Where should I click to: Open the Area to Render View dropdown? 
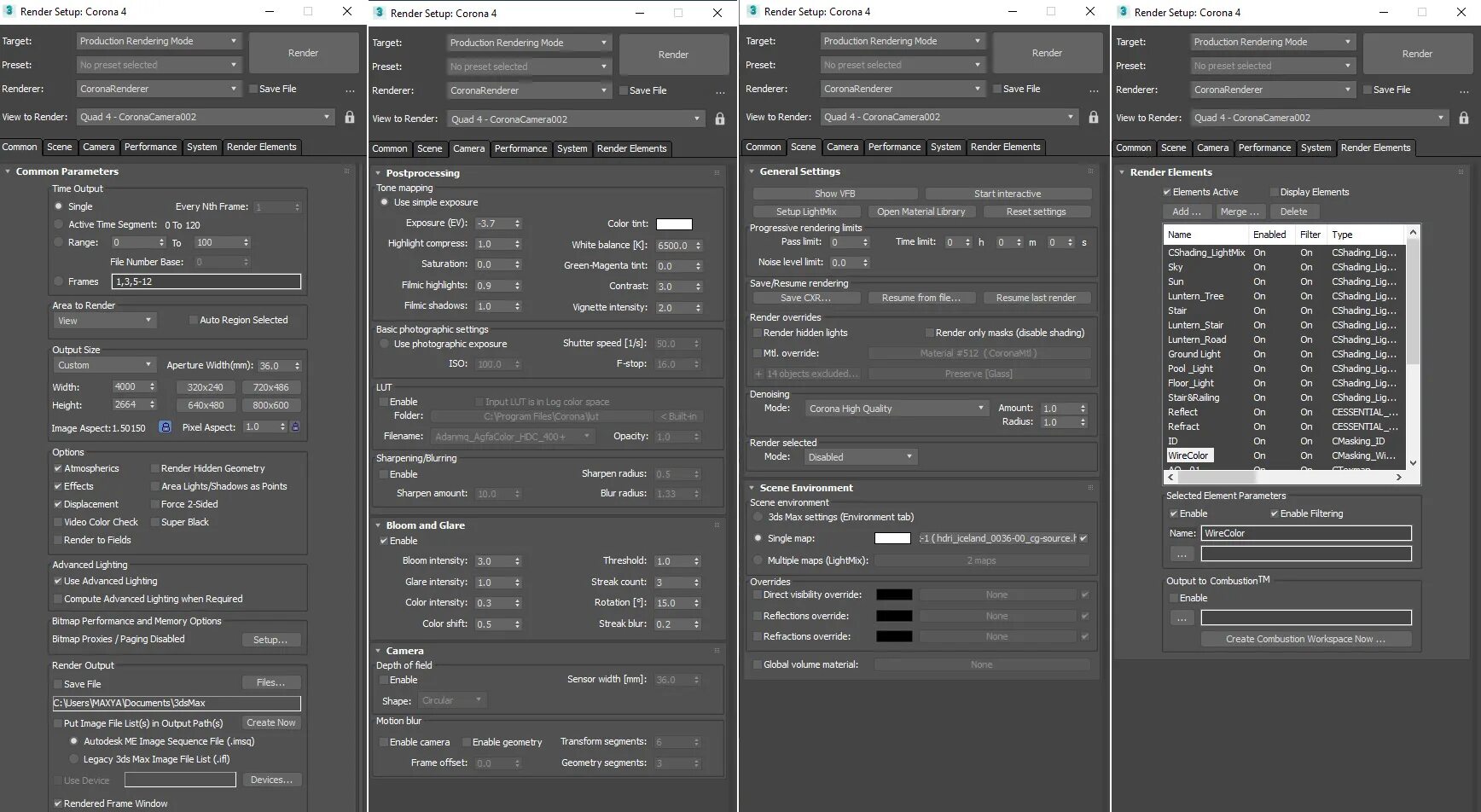(104, 321)
